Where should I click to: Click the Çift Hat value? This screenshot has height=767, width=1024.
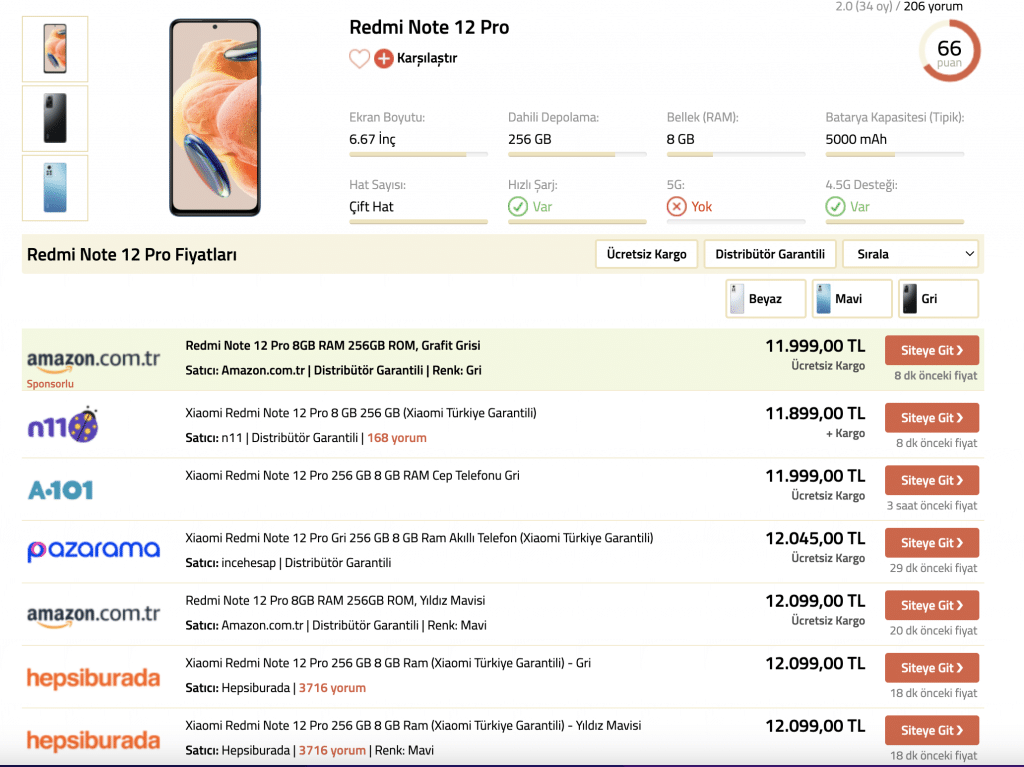[x=371, y=207]
